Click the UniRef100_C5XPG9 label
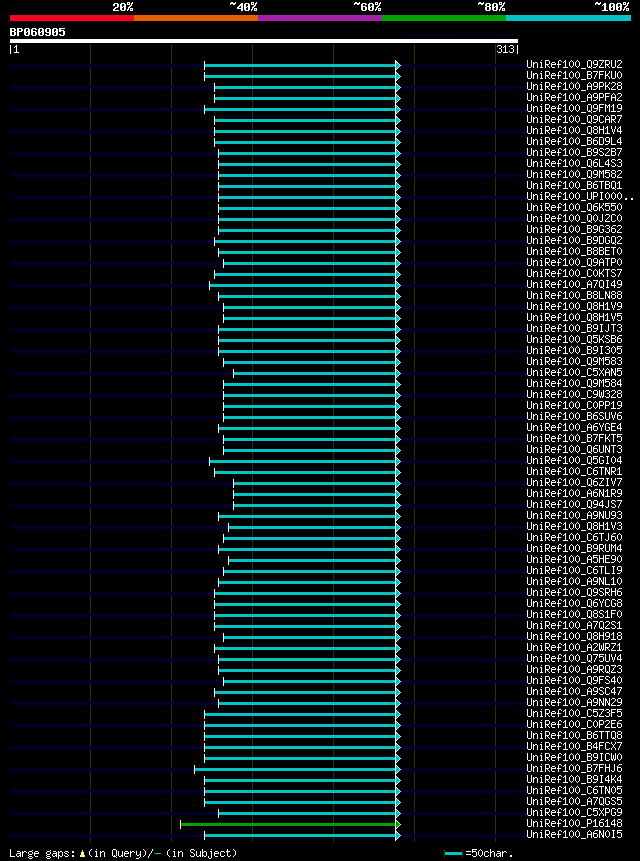640x861 pixels. point(574,812)
